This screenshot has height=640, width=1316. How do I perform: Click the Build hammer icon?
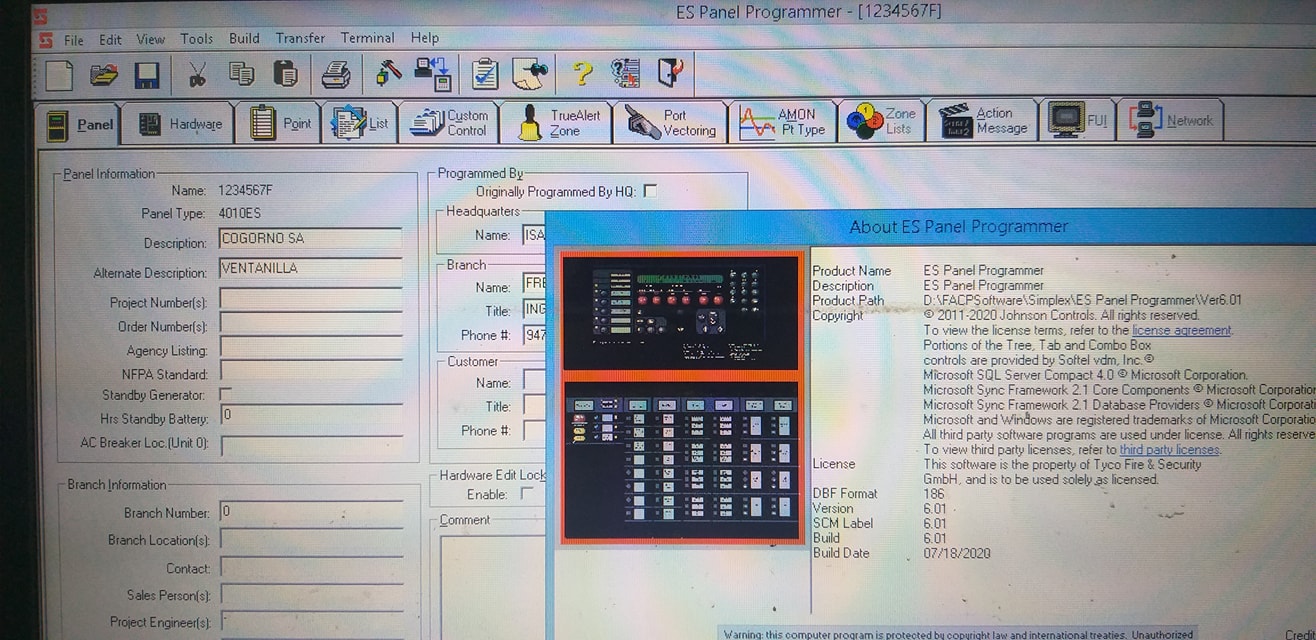388,75
